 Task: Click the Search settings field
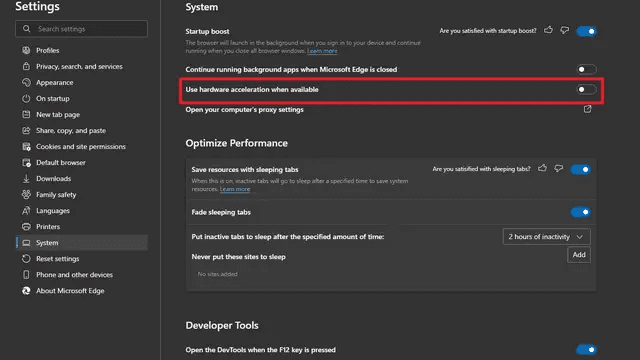[82, 29]
